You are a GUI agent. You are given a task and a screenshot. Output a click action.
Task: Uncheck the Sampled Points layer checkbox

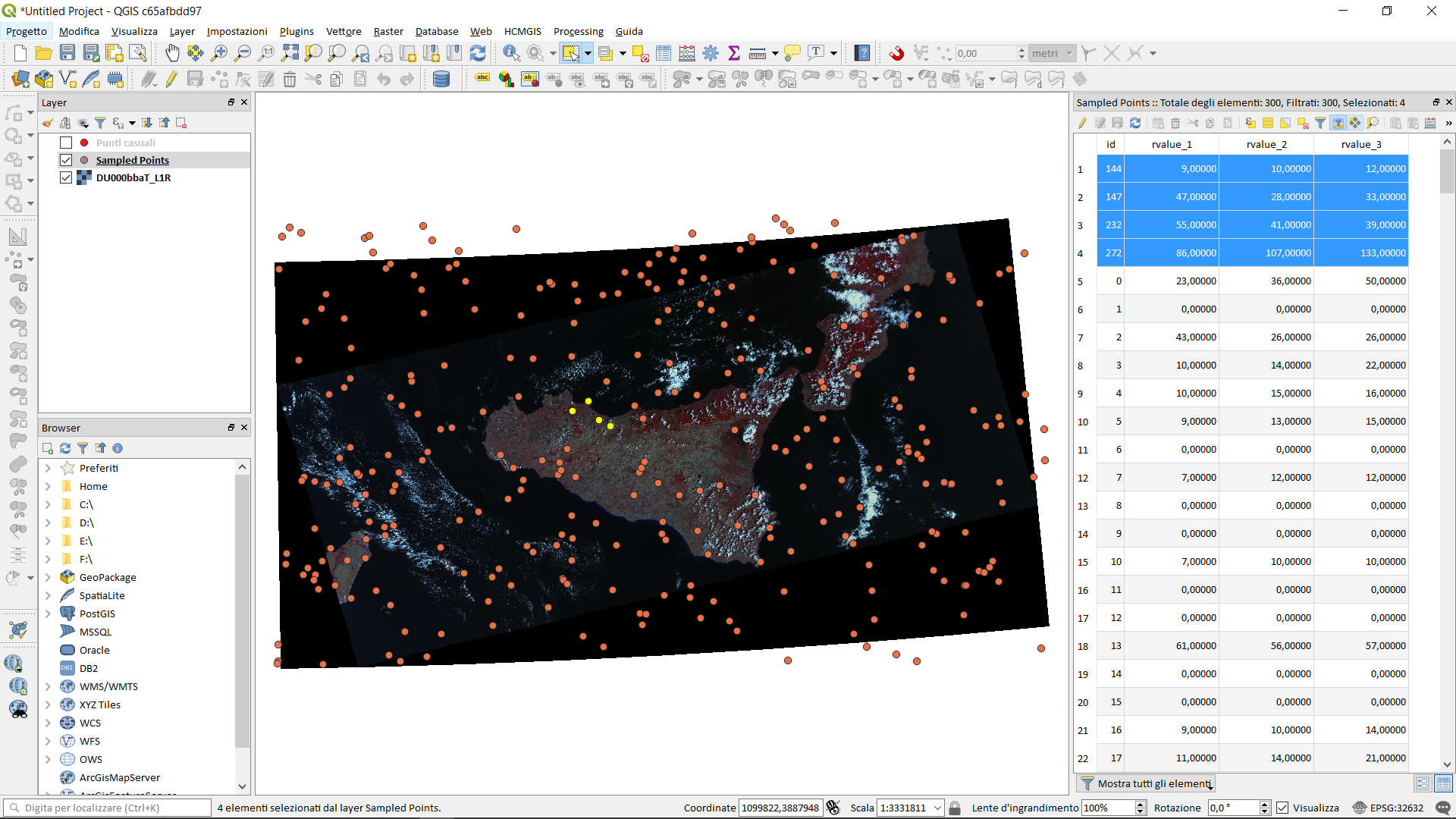click(66, 160)
